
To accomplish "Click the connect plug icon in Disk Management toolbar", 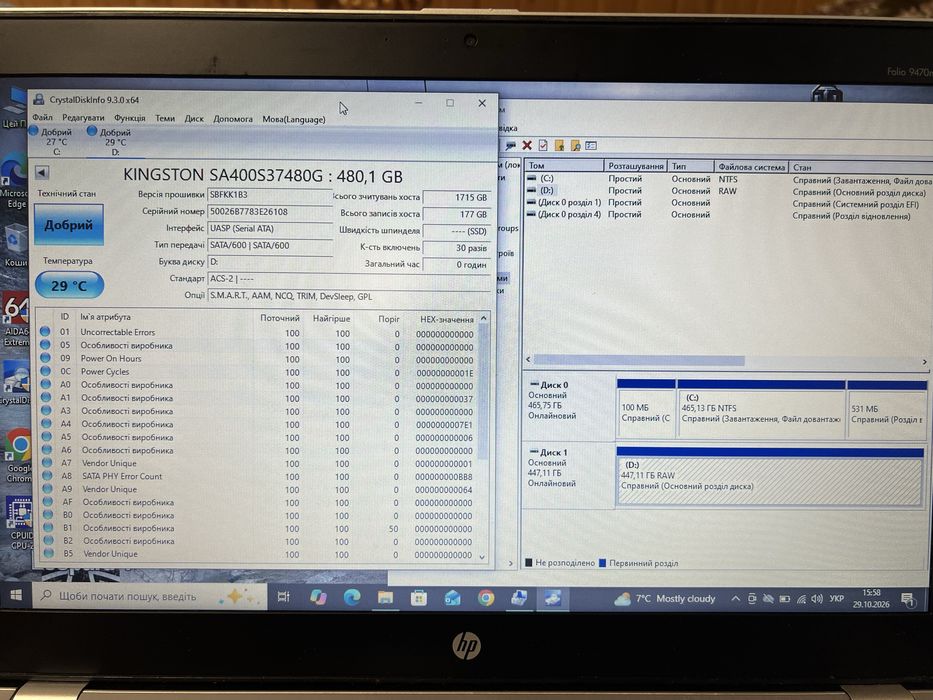I will point(511,145).
